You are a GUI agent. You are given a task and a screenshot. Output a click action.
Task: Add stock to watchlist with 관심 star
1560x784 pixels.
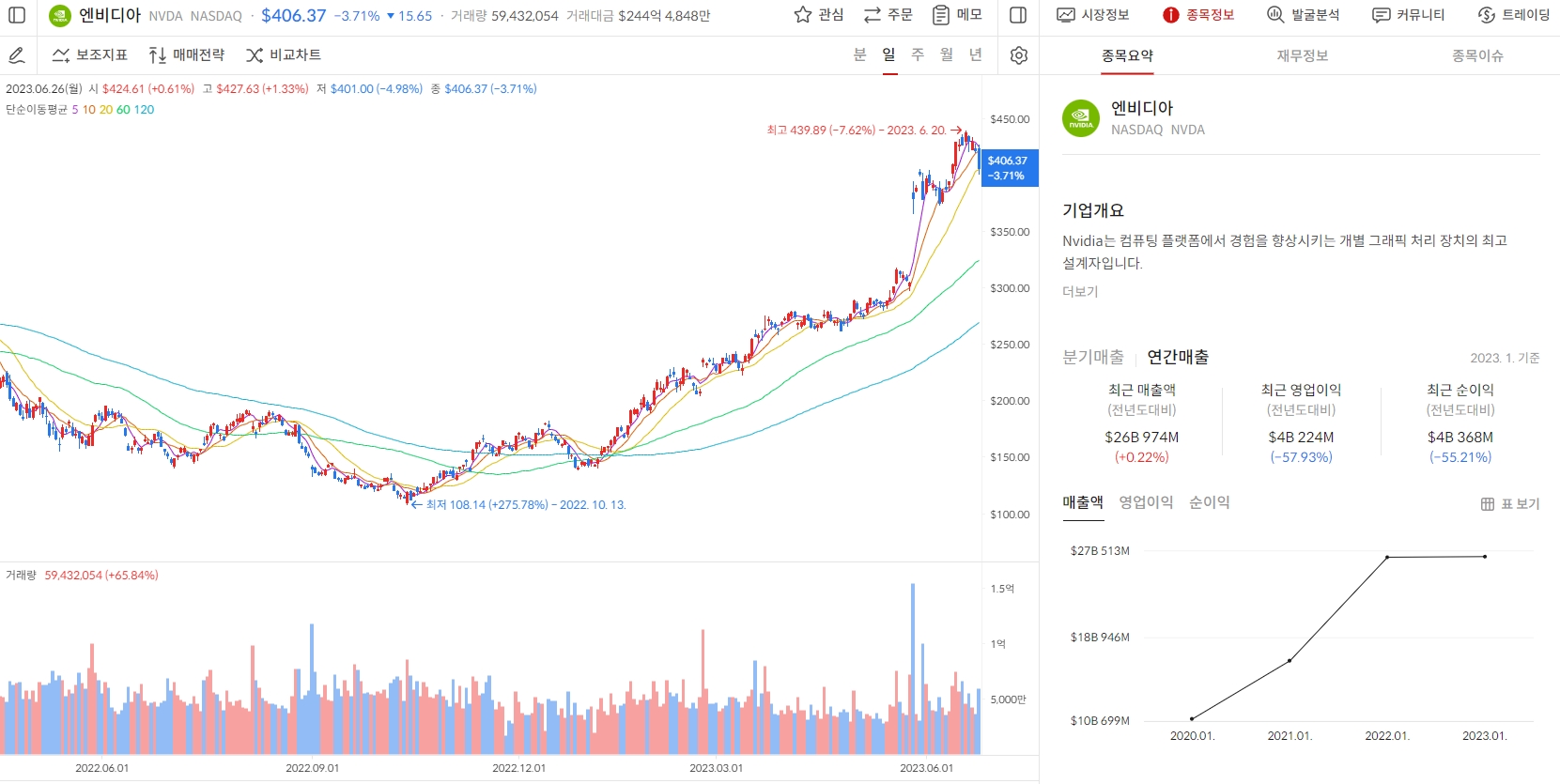[x=819, y=15]
